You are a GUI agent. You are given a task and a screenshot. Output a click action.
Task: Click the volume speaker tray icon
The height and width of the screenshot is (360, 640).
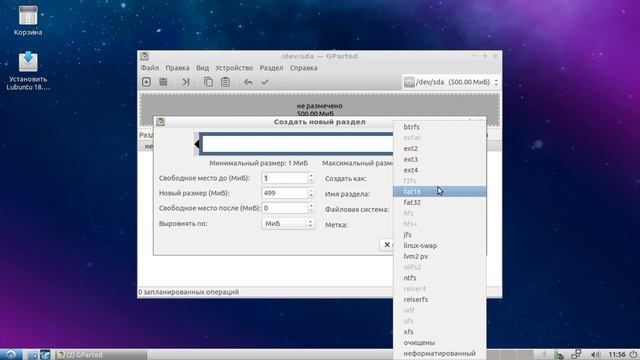click(596, 354)
